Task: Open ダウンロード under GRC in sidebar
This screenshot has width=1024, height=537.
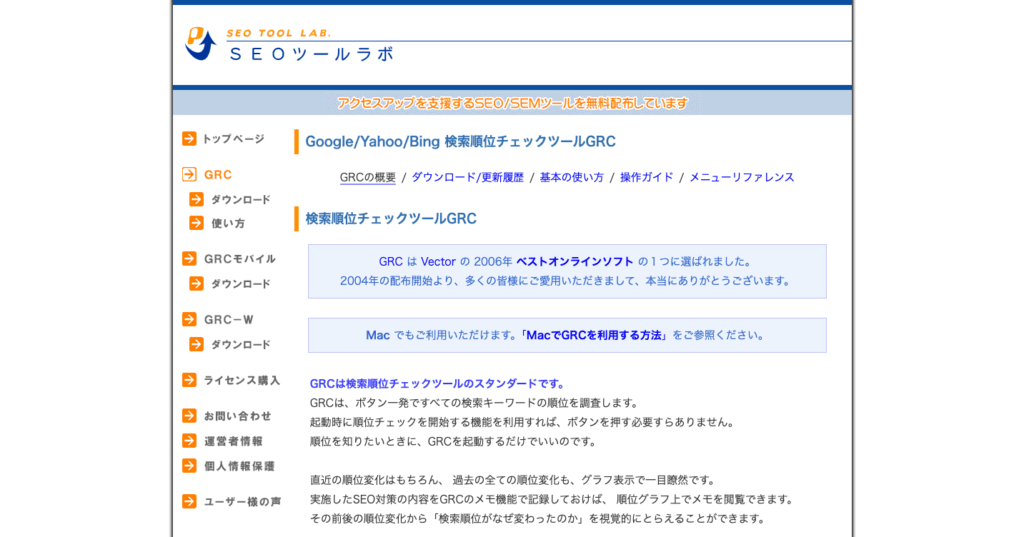Action: point(241,199)
